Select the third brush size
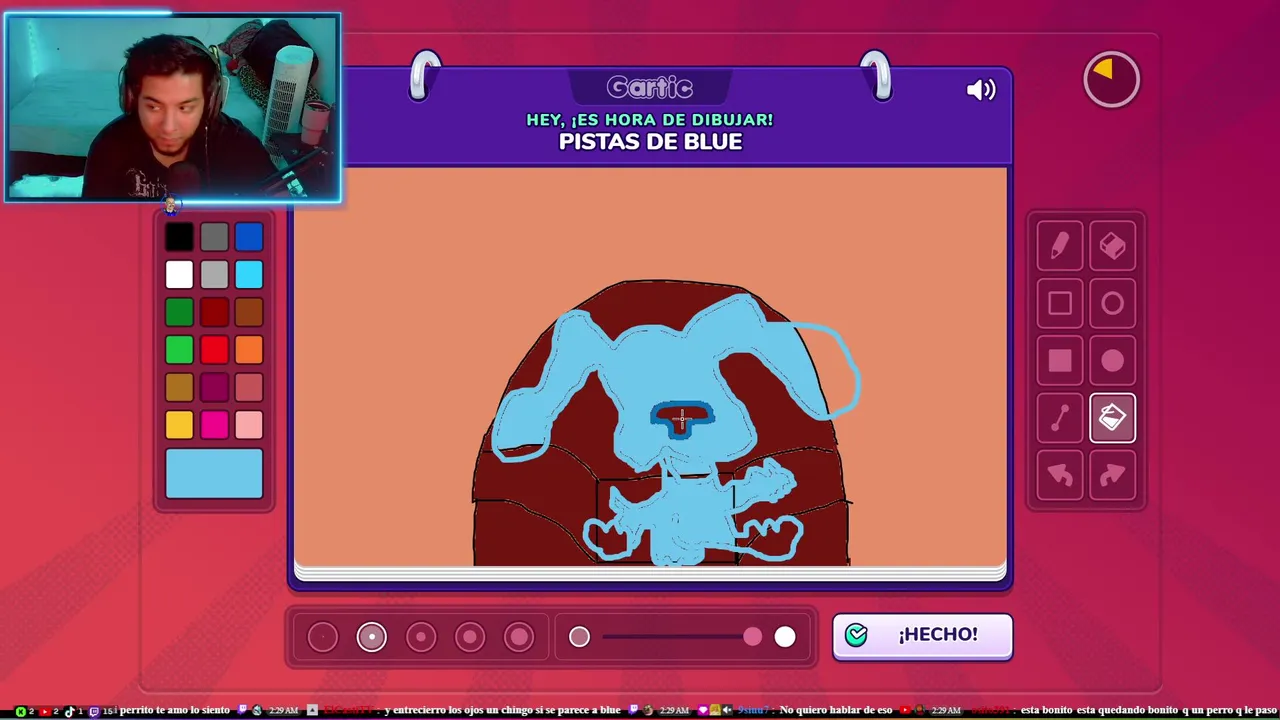Screen dimensions: 1280x720 click(421, 637)
